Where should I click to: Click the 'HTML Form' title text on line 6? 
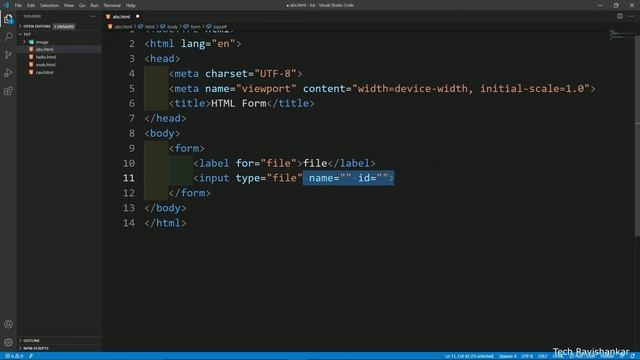click(239, 103)
